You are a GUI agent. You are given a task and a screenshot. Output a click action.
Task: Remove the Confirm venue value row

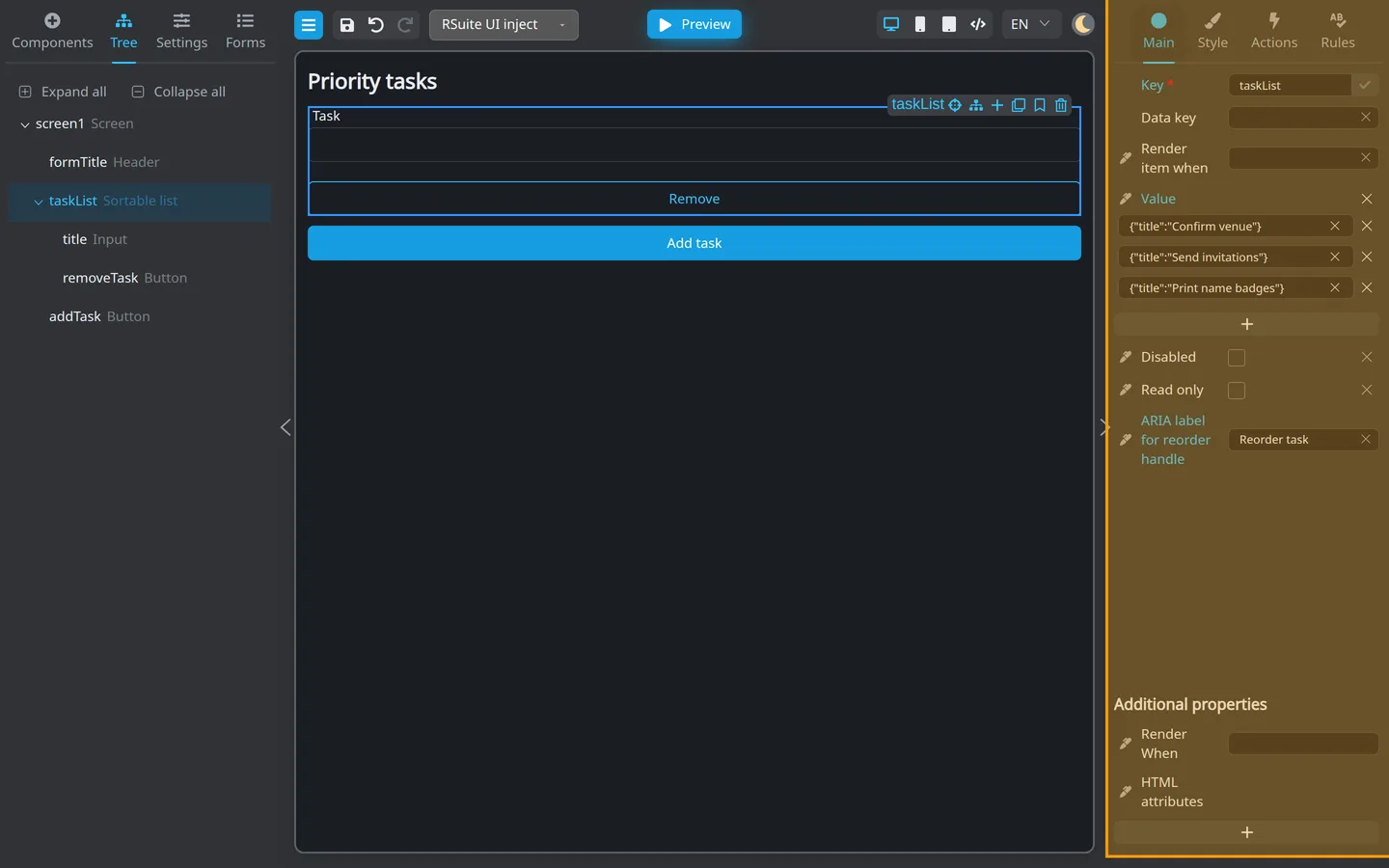(x=1367, y=226)
